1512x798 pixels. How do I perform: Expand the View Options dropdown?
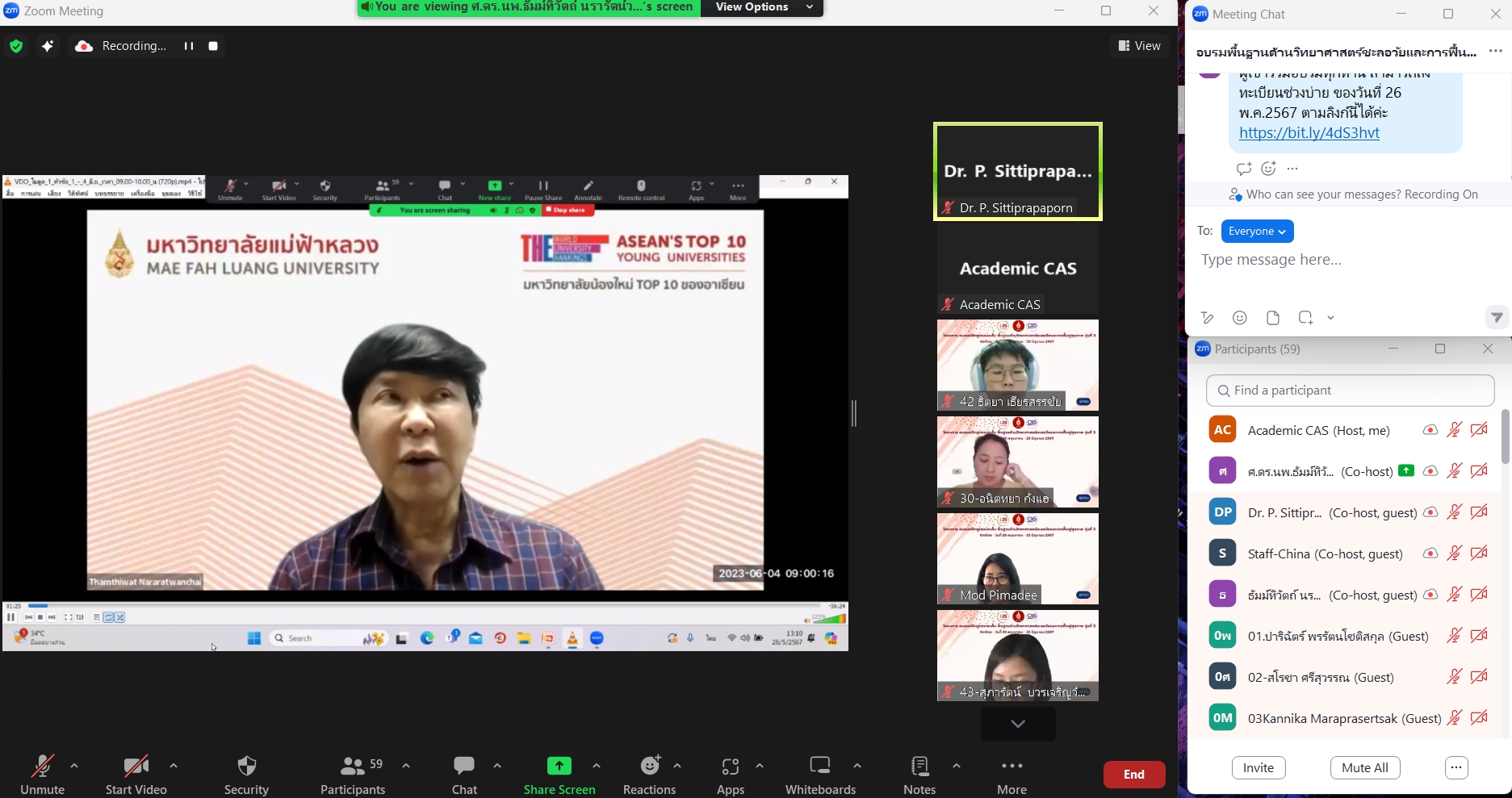coord(763,7)
